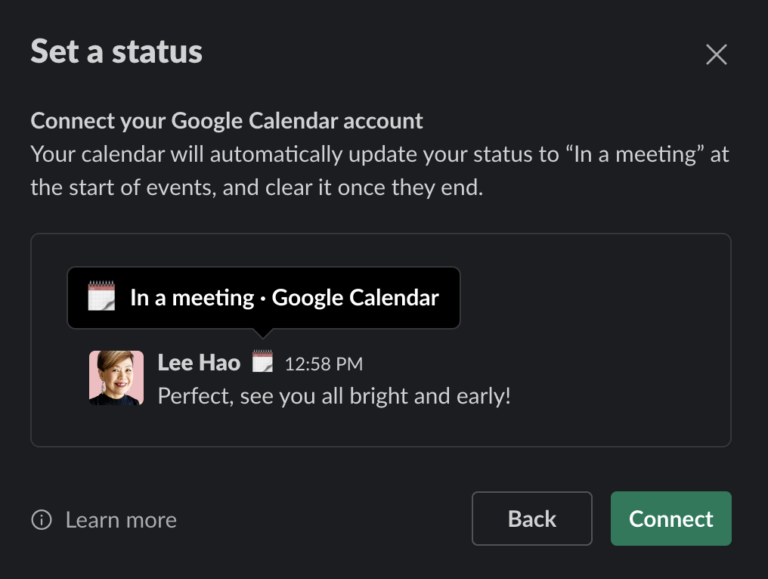Close the Set a status dialog

(x=716, y=54)
